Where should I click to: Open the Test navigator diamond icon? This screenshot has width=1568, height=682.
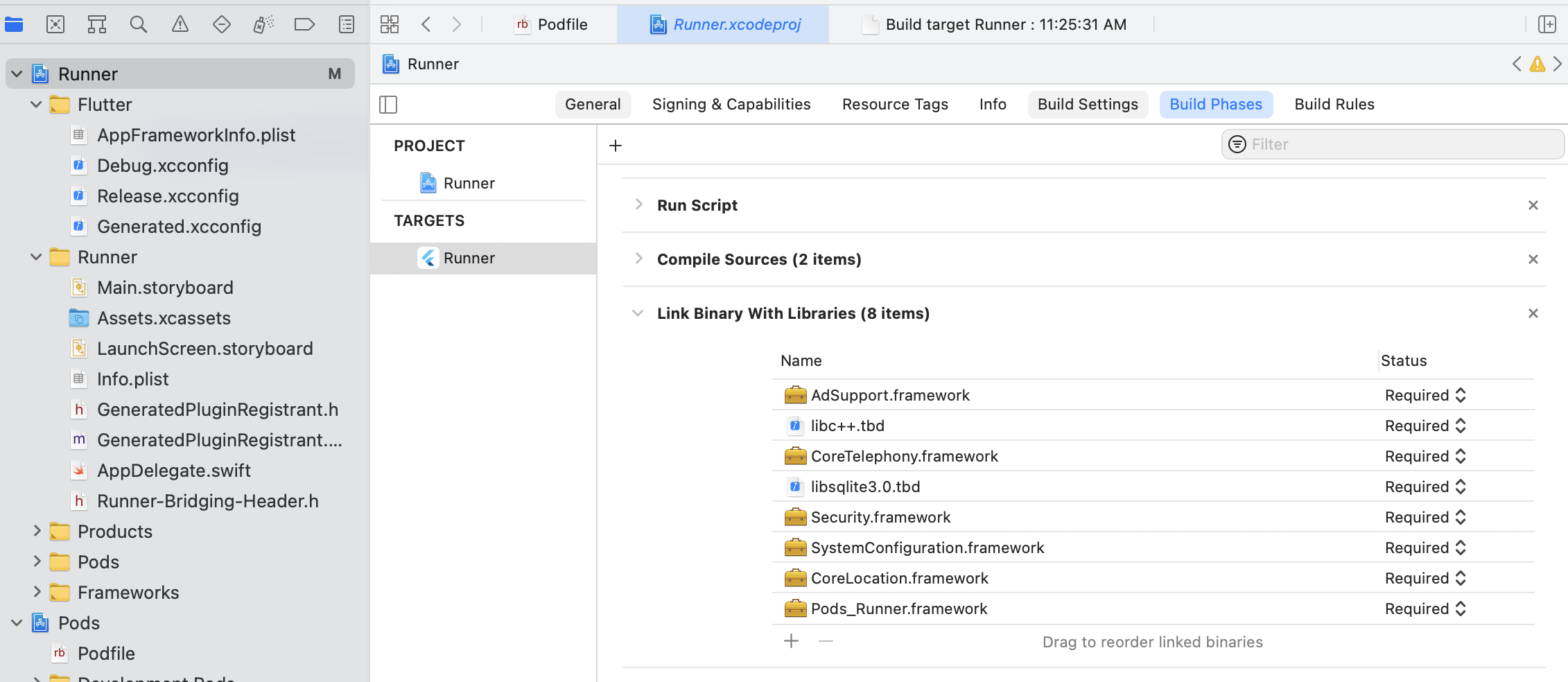(222, 25)
